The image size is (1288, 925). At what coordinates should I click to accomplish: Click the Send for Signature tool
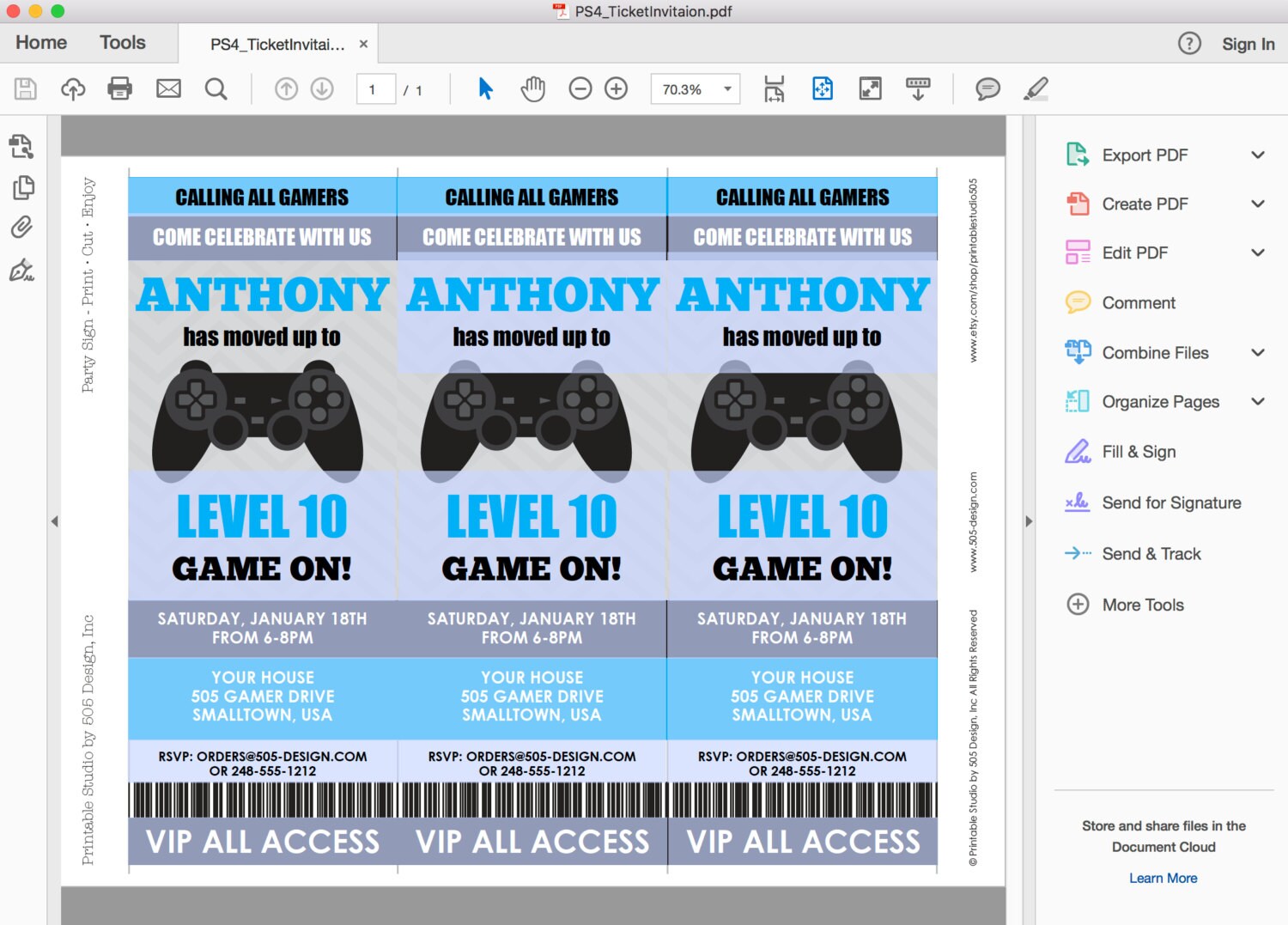point(1171,502)
